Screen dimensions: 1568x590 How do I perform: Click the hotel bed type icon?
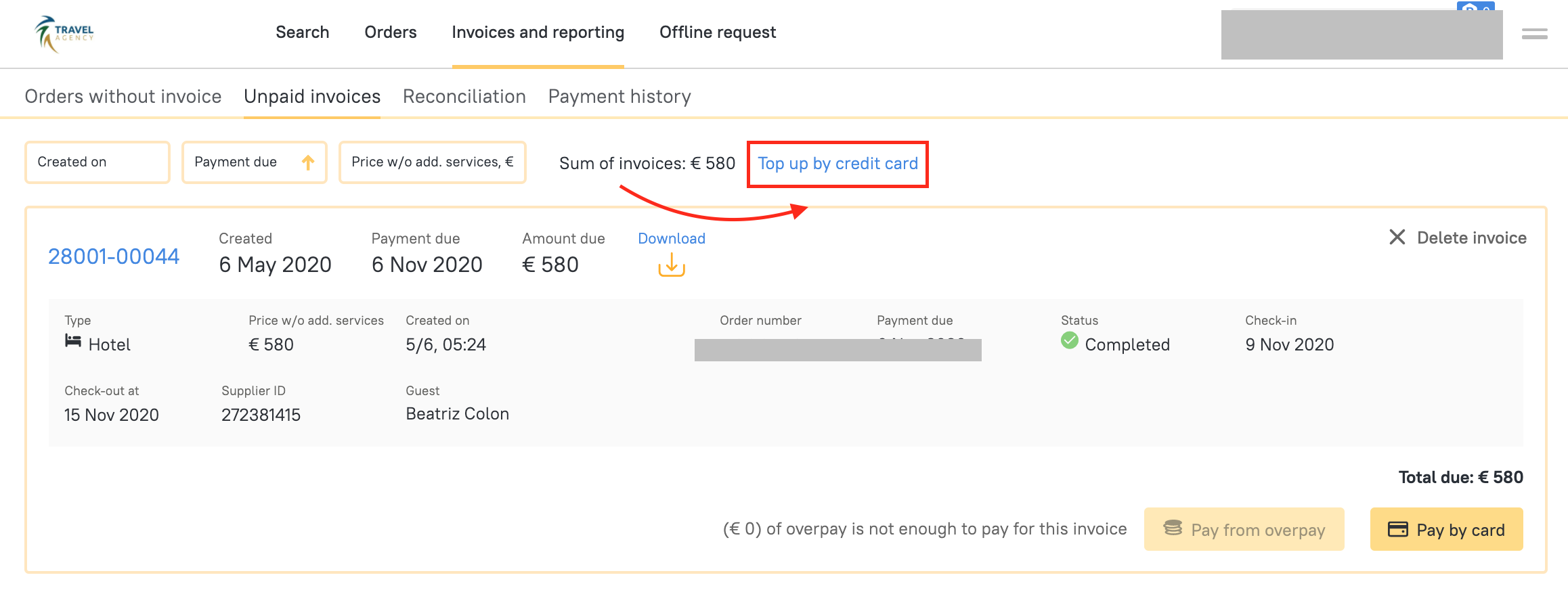point(73,340)
